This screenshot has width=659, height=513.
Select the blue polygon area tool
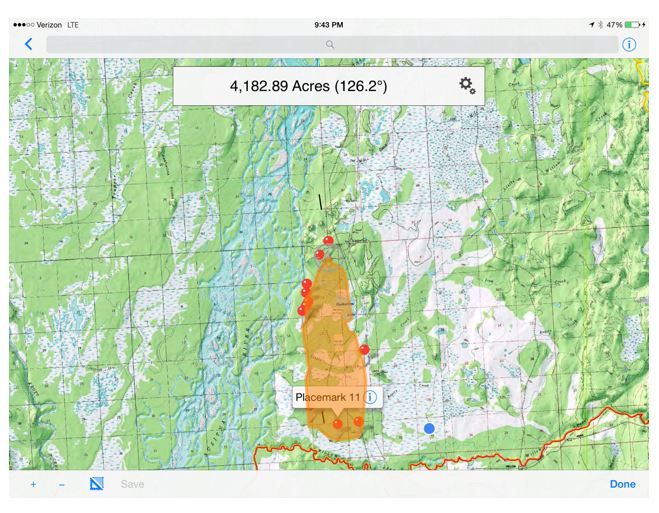(x=97, y=484)
